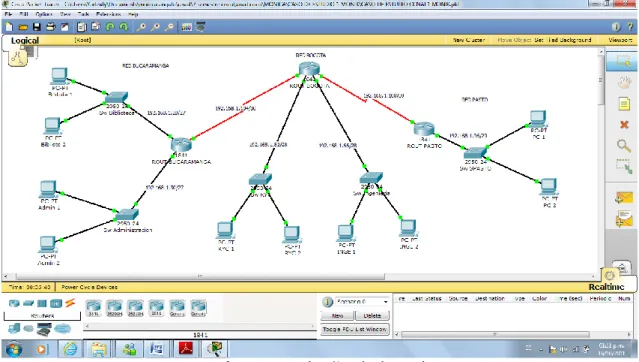The height and width of the screenshot is (362, 639).
Task: Click the Help question mark icon
Action: pyautogui.click(x=630, y=27)
